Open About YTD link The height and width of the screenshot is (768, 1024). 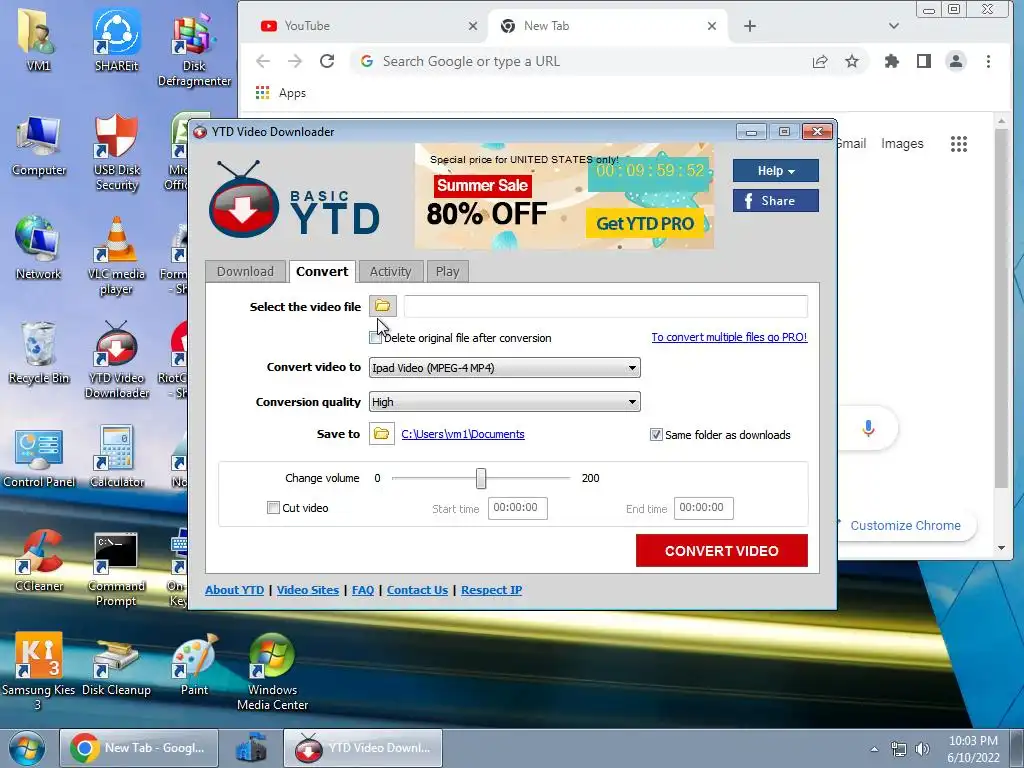click(x=234, y=590)
